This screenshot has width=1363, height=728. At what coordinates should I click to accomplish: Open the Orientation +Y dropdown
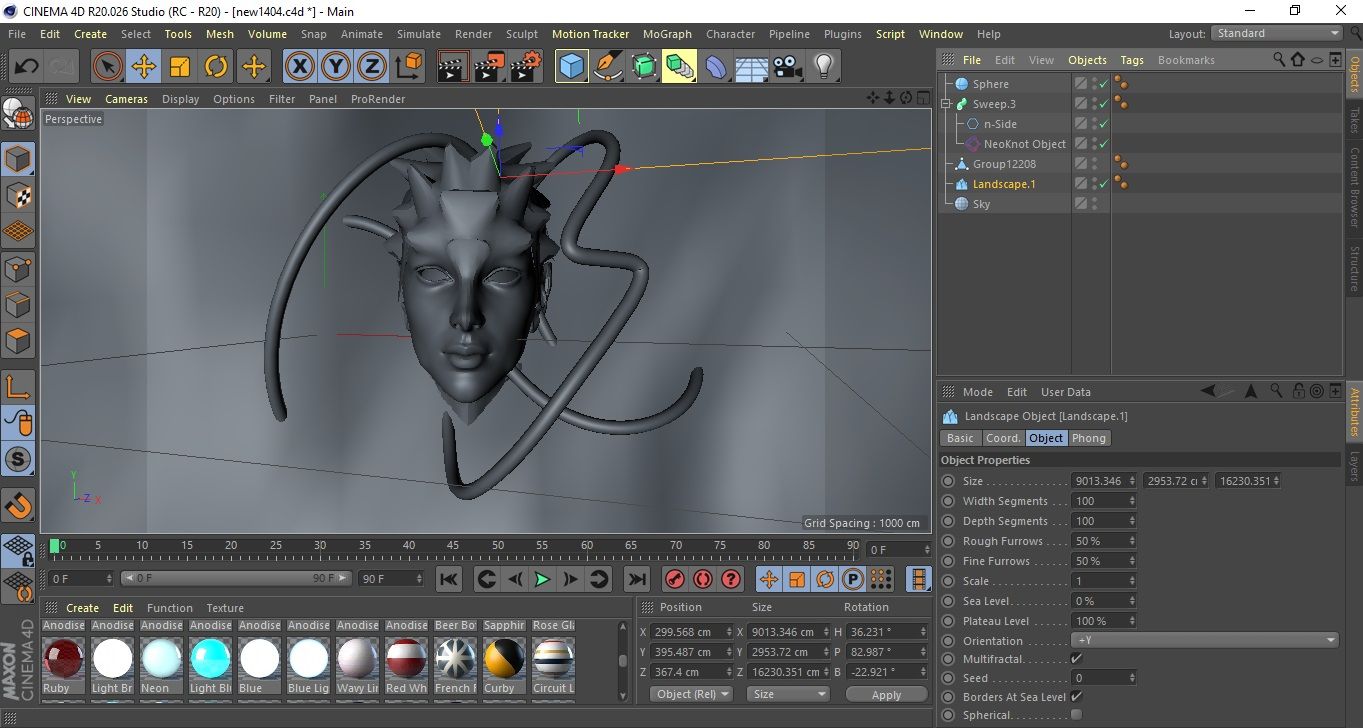click(1204, 640)
